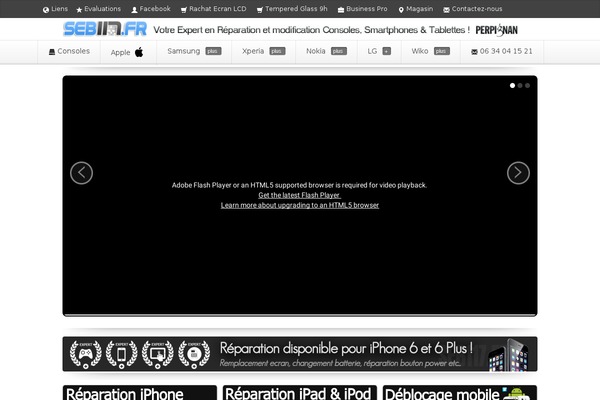
Task: Open the iPhone 6 repair banner
Action: (300, 354)
